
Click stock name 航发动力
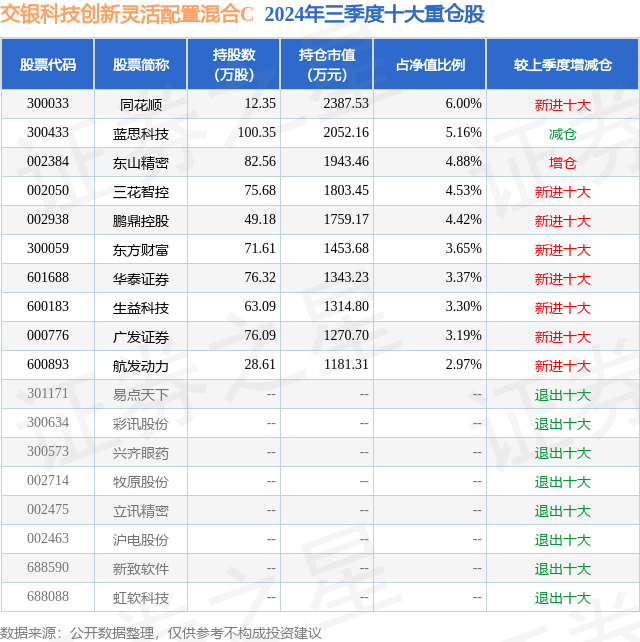(141, 366)
